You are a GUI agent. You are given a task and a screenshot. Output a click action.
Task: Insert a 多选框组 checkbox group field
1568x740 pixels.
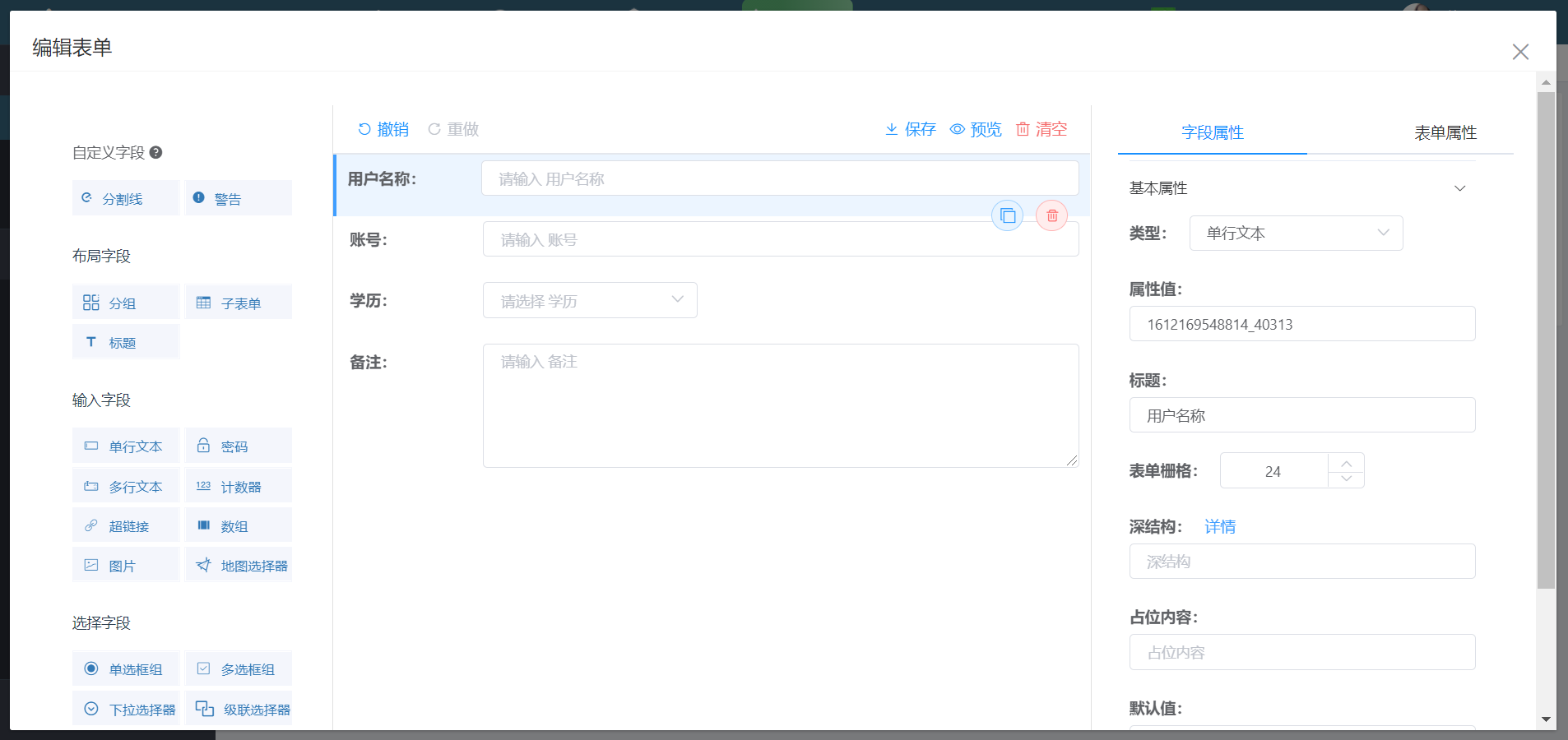click(x=238, y=668)
